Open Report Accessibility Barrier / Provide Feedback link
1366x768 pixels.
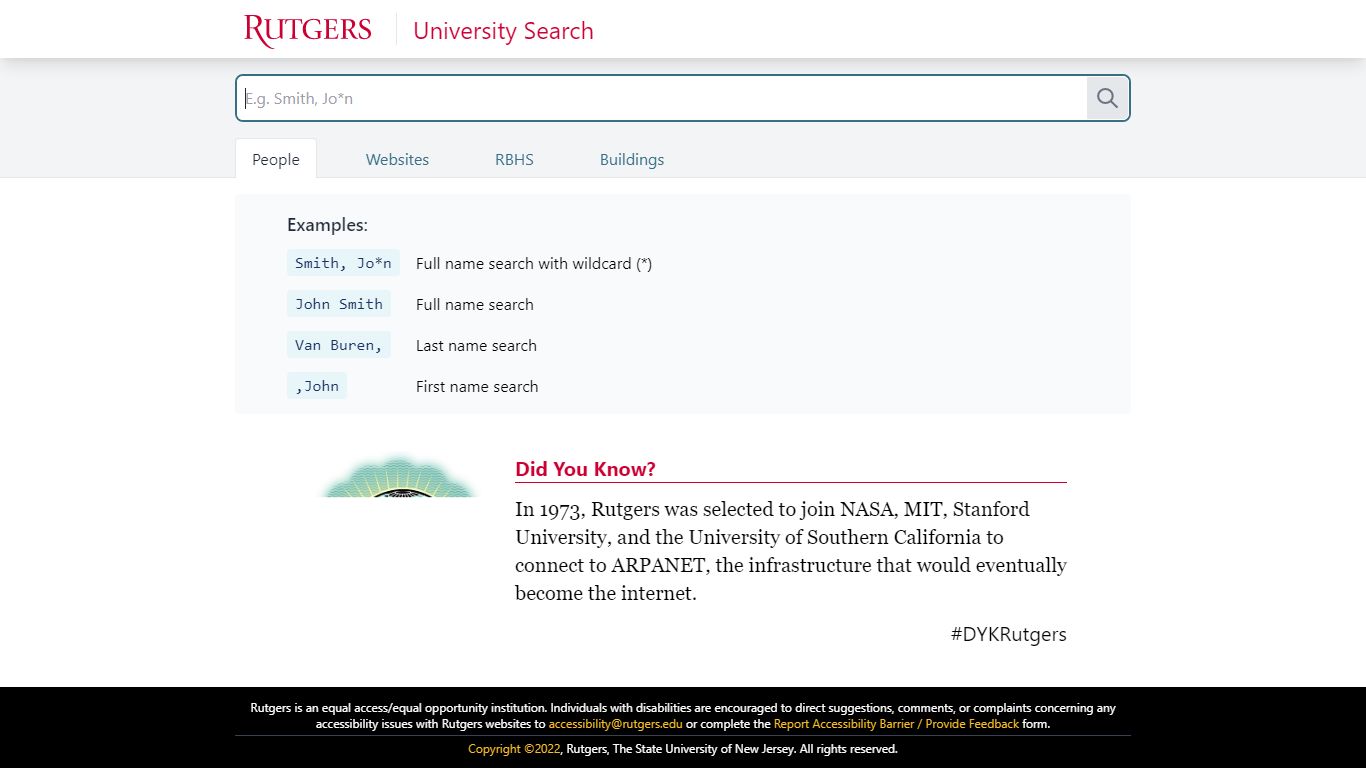pyautogui.click(x=896, y=724)
